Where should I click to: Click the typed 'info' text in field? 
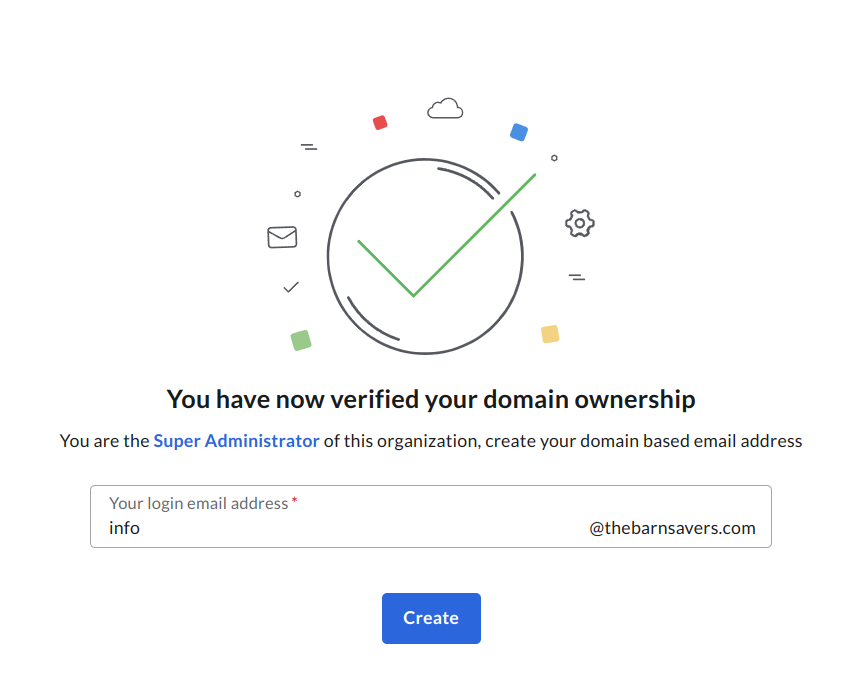tap(124, 527)
